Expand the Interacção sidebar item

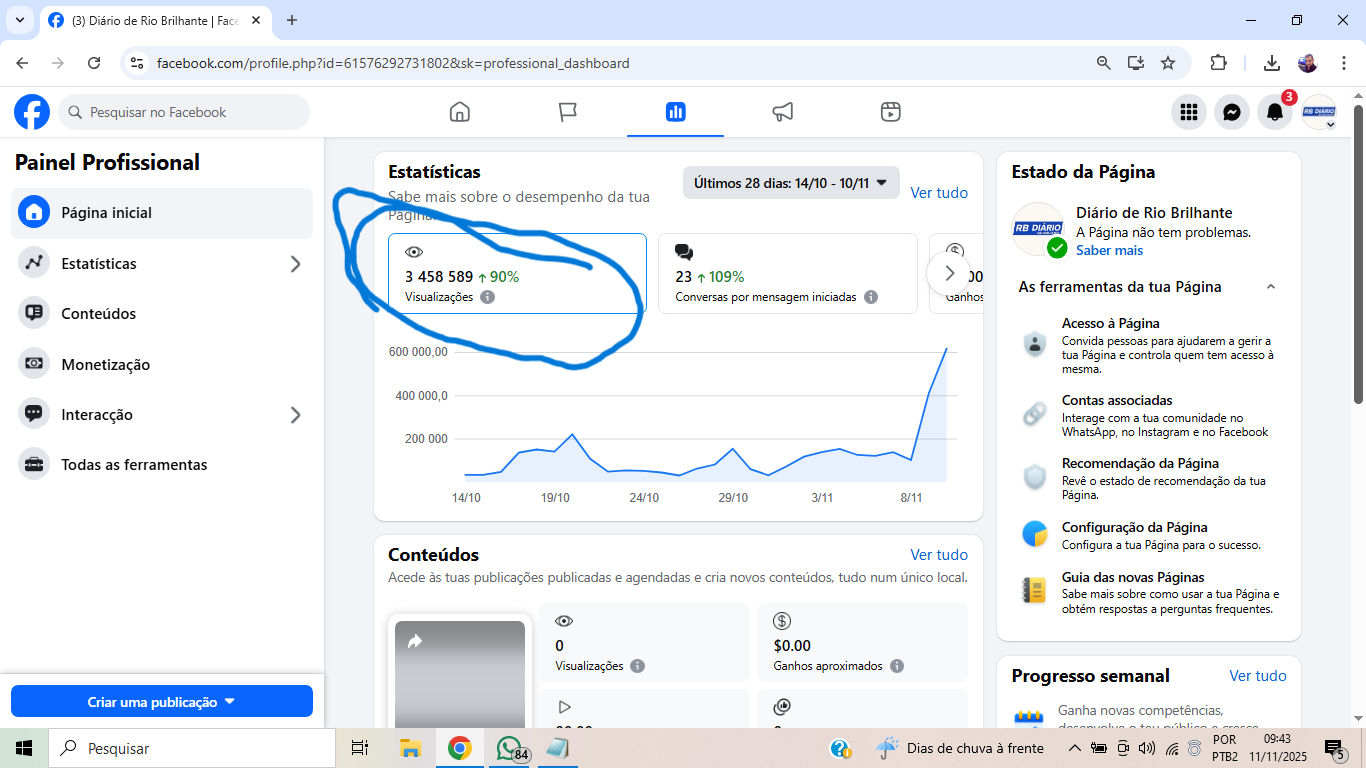295,414
